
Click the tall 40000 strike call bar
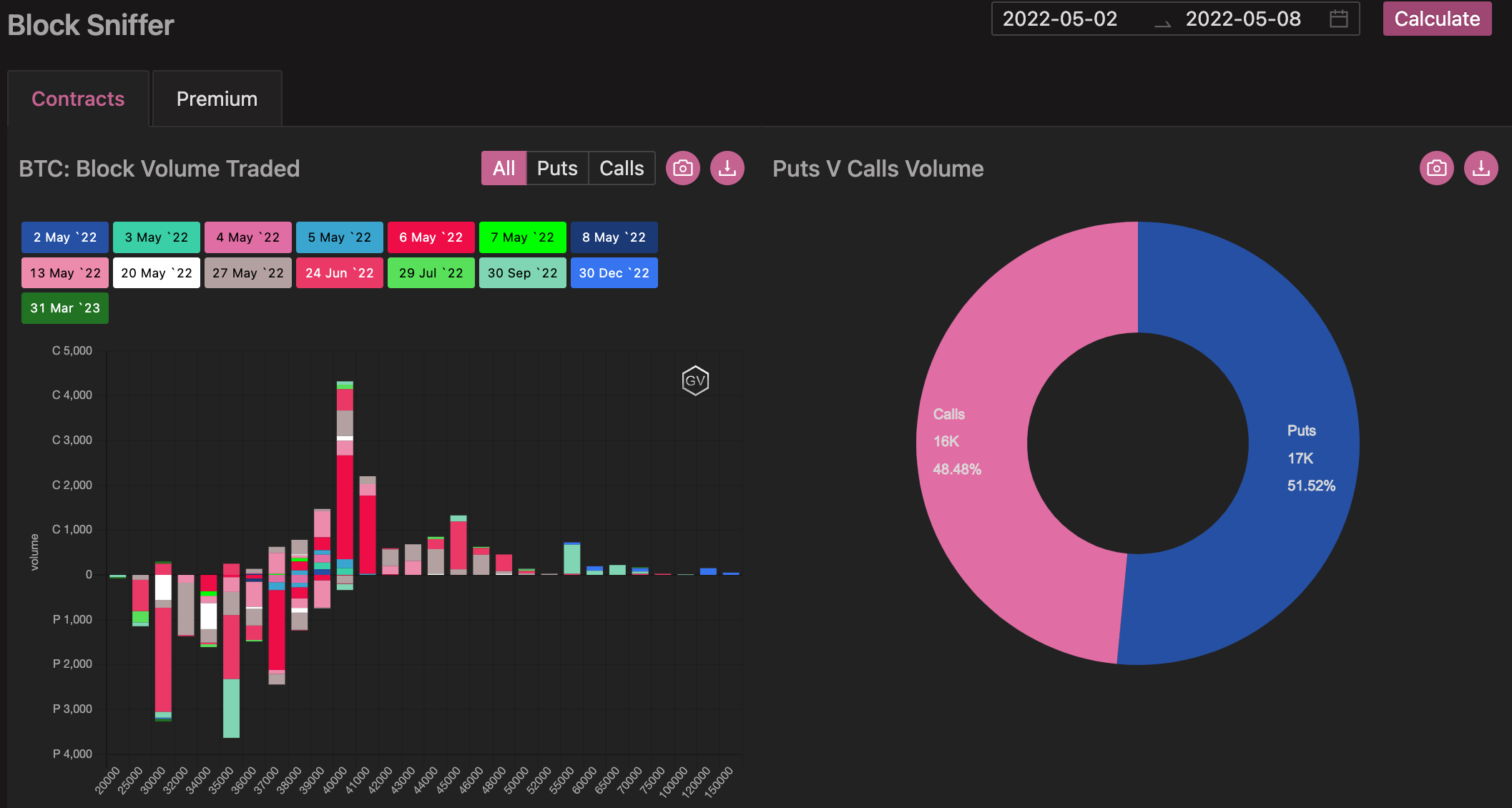[x=345, y=478]
